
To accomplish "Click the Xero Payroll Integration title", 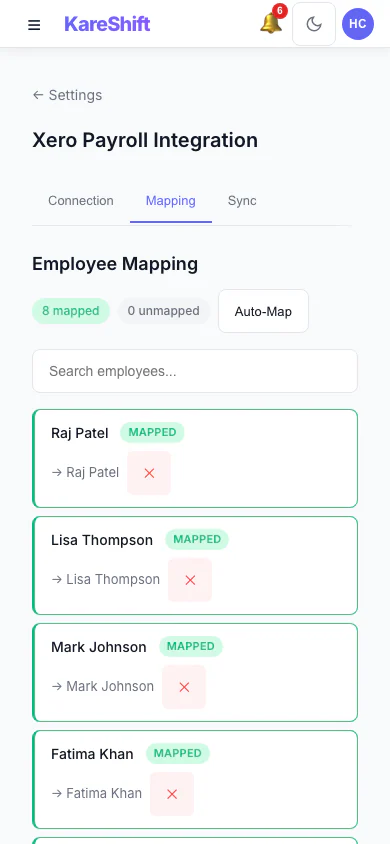I will click(x=145, y=140).
